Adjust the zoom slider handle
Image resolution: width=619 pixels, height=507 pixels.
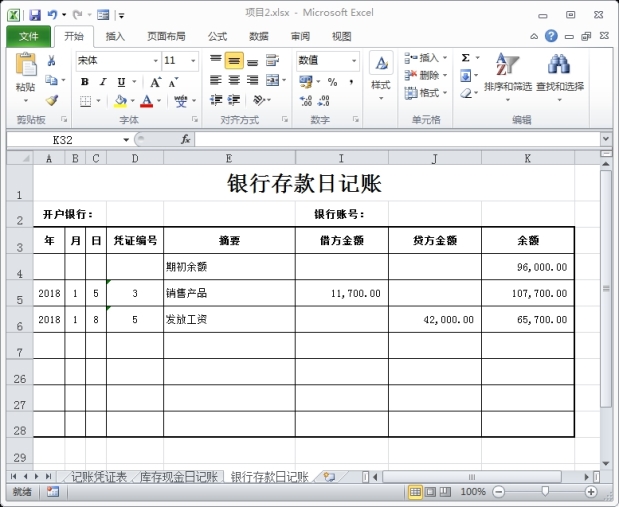(545, 491)
